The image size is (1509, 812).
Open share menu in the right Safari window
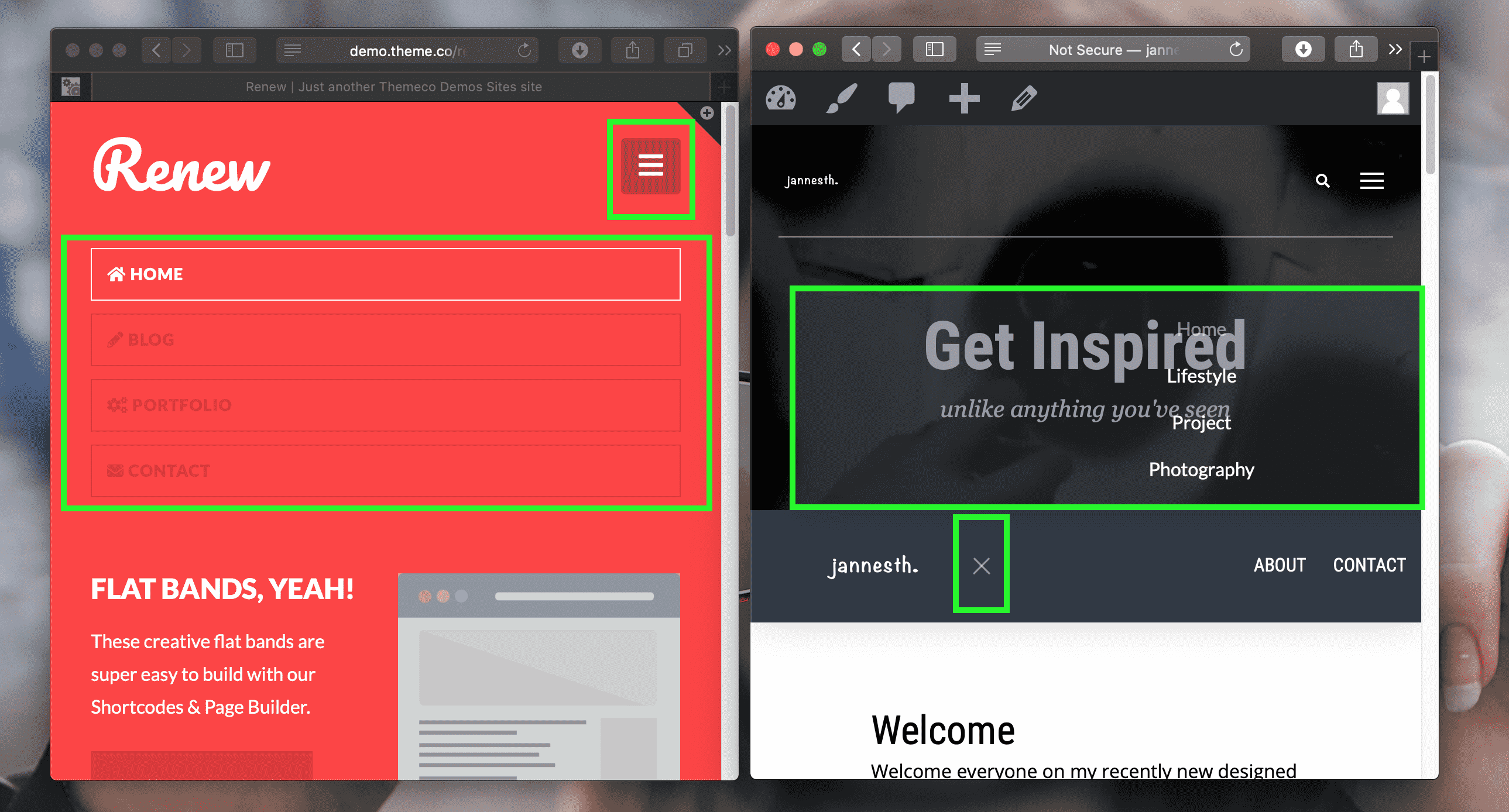[1356, 49]
